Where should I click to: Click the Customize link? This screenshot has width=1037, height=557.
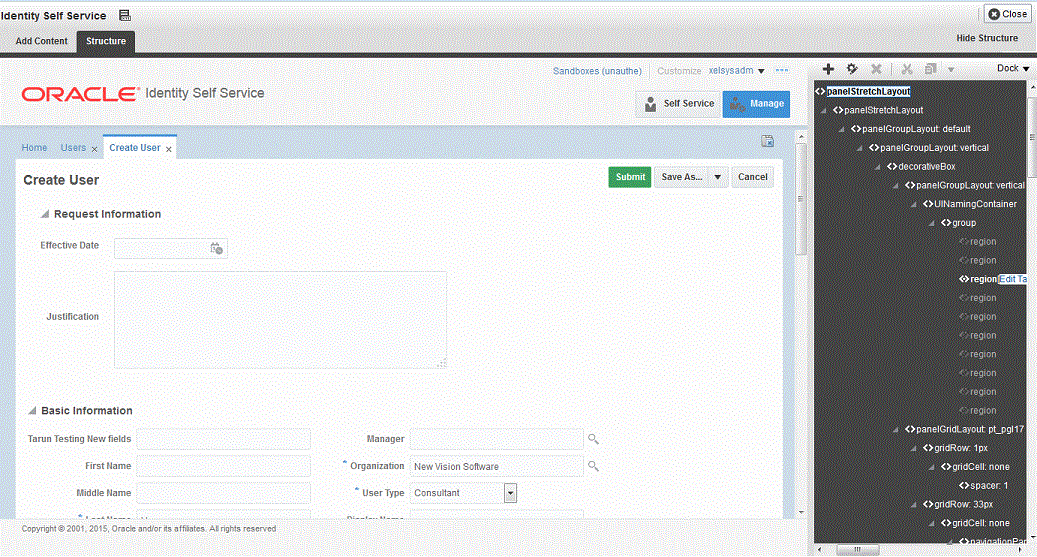679,71
